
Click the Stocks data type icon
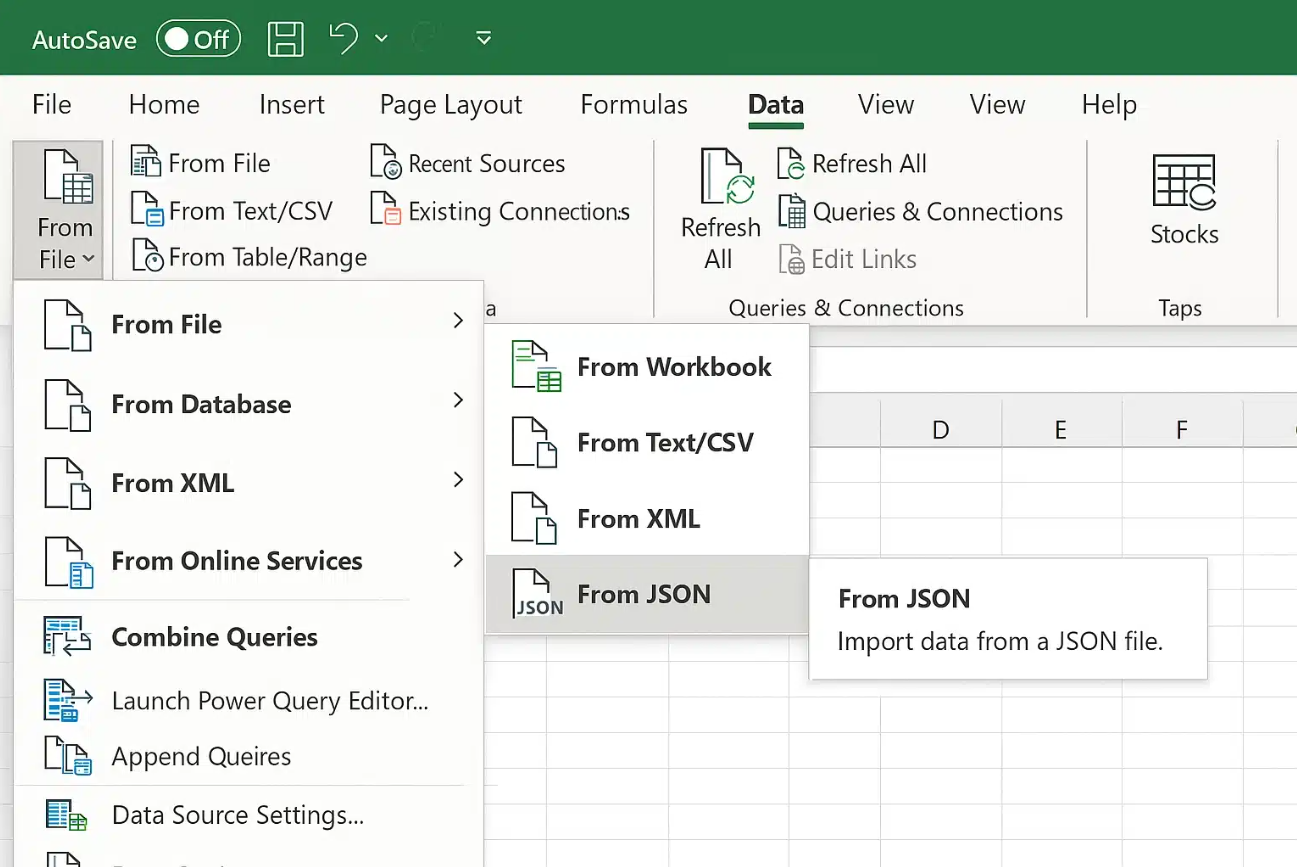click(x=1184, y=182)
